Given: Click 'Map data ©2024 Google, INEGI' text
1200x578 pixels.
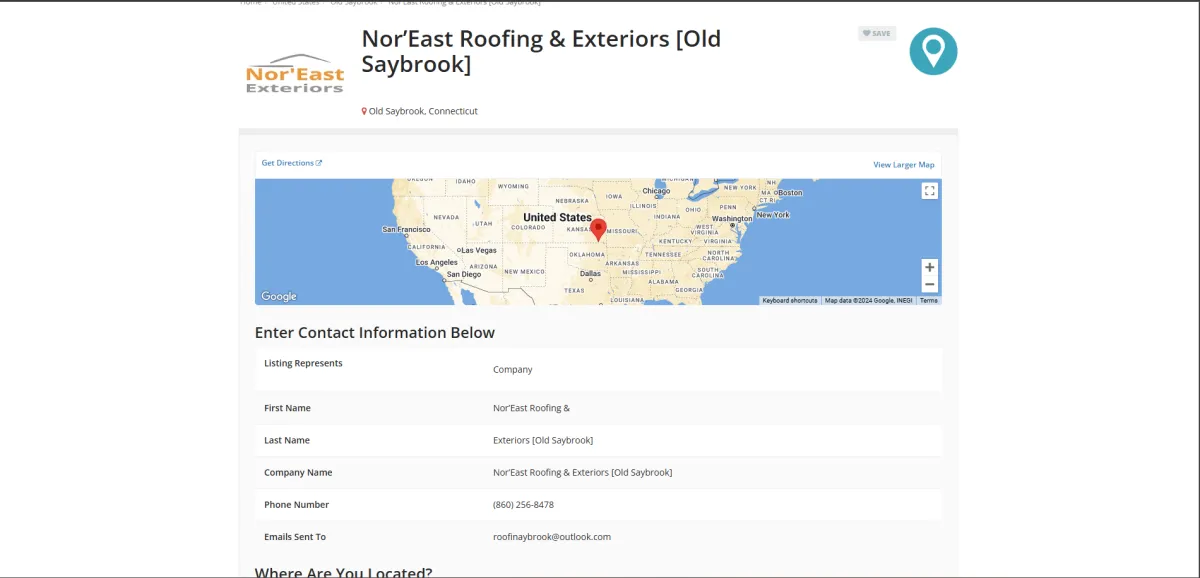Looking at the screenshot, I should click(x=868, y=300).
